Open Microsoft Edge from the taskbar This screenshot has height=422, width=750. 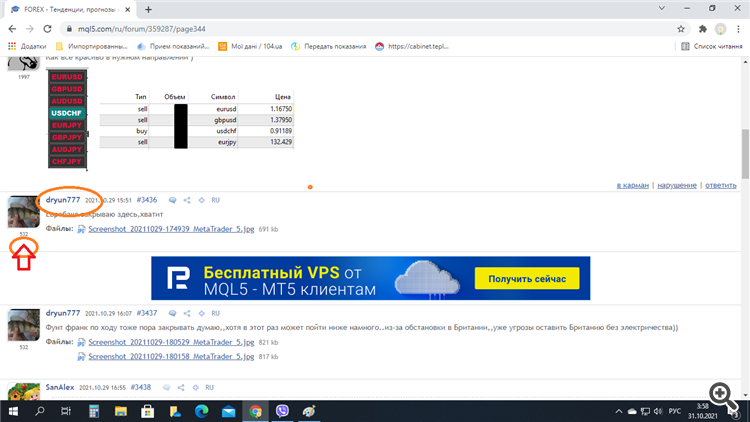(201, 411)
